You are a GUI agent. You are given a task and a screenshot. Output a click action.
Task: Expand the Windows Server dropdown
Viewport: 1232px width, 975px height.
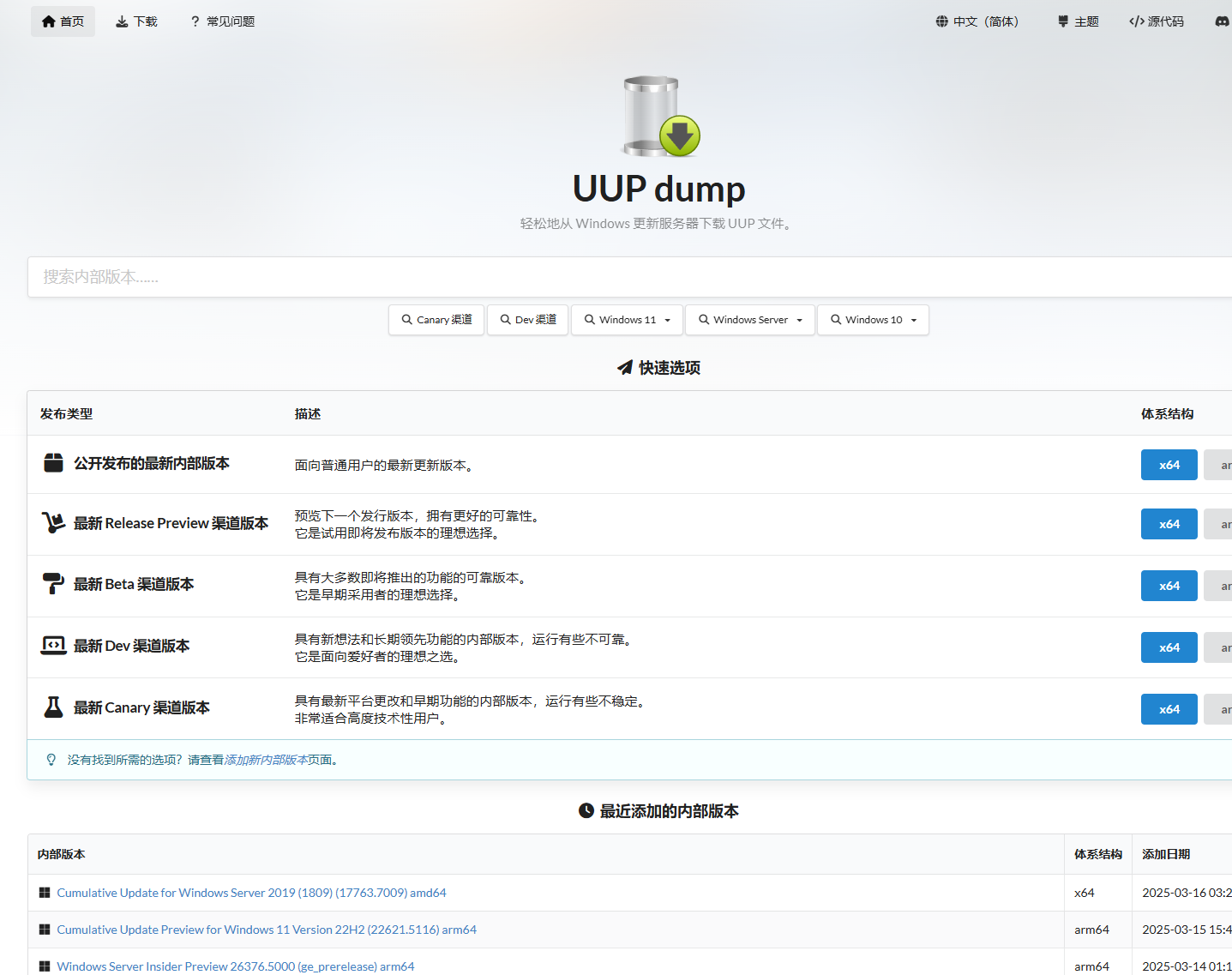pyautogui.click(x=750, y=320)
